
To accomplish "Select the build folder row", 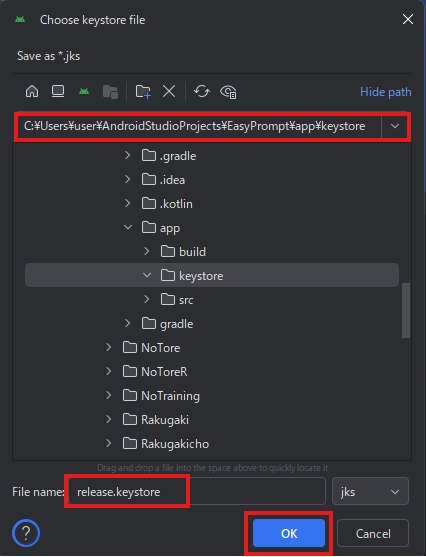I will (212, 252).
